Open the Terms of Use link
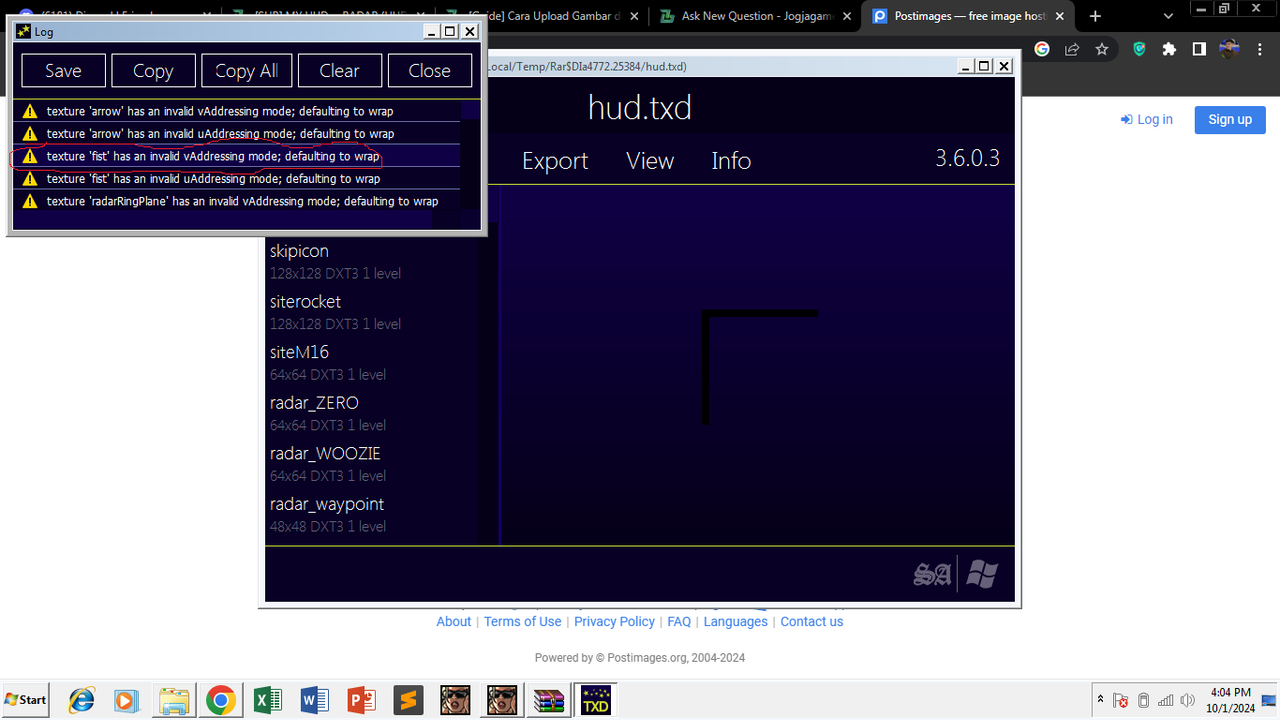This screenshot has width=1280, height=720. [522, 621]
